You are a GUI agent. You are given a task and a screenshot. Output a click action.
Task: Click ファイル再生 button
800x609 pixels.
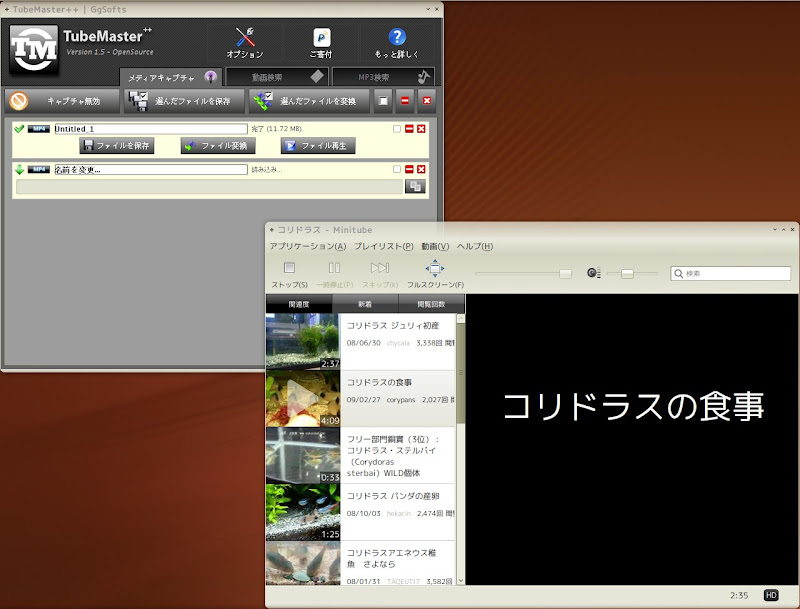click(318, 146)
